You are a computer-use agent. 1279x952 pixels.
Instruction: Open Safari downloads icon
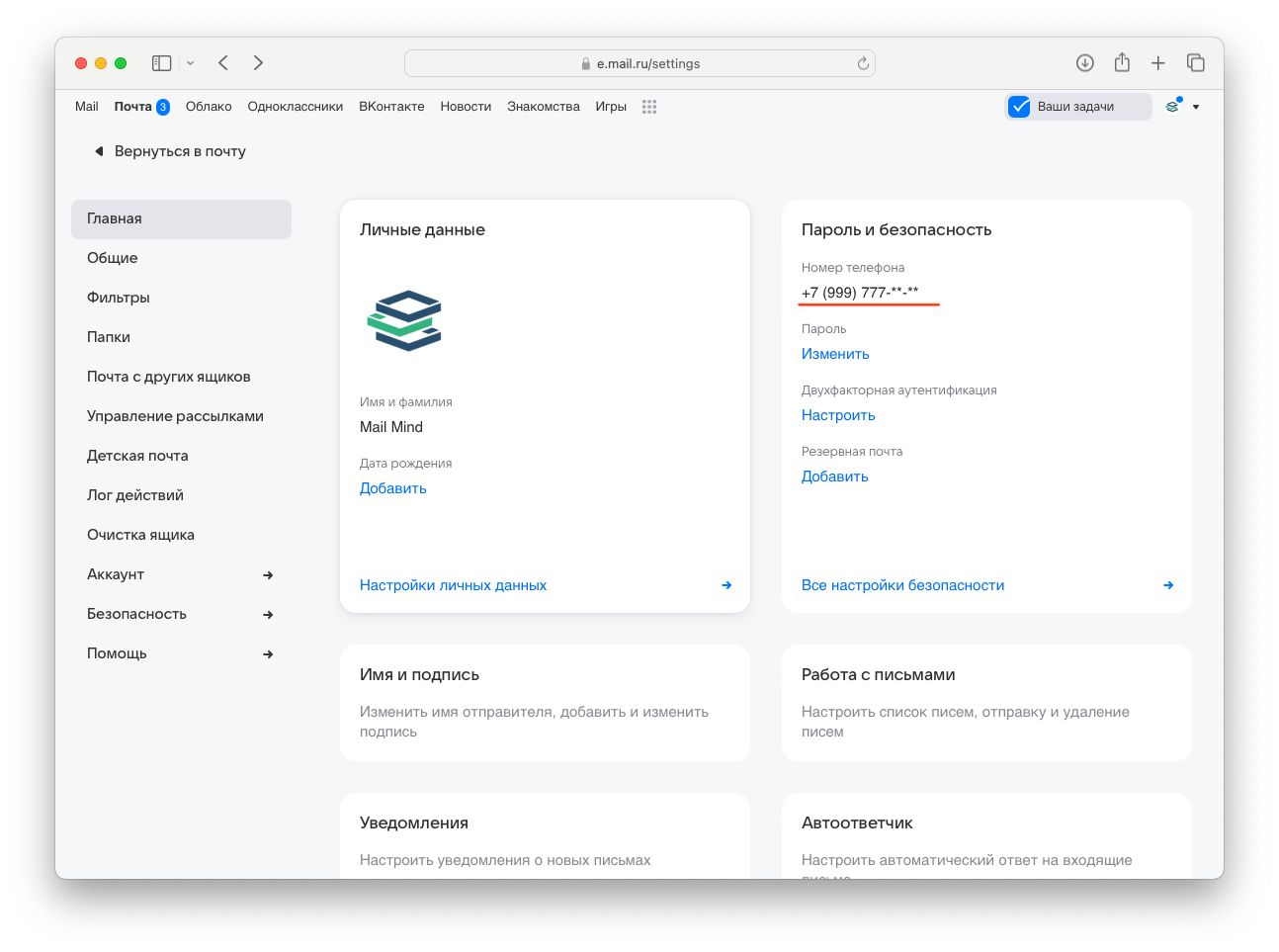1084,63
